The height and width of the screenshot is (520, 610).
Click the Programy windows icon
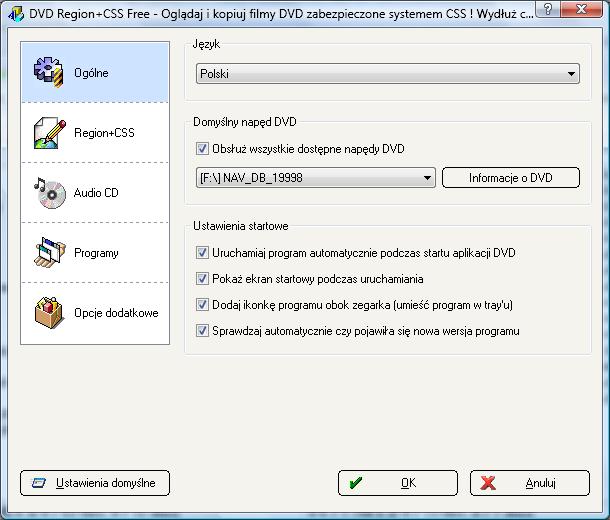tap(49, 253)
